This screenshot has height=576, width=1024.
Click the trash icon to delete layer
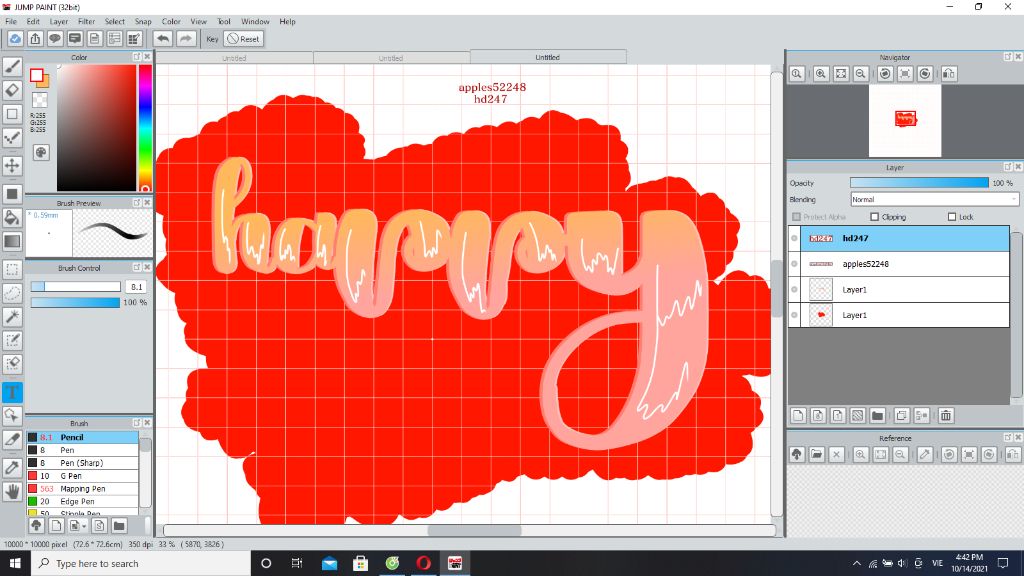point(946,415)
